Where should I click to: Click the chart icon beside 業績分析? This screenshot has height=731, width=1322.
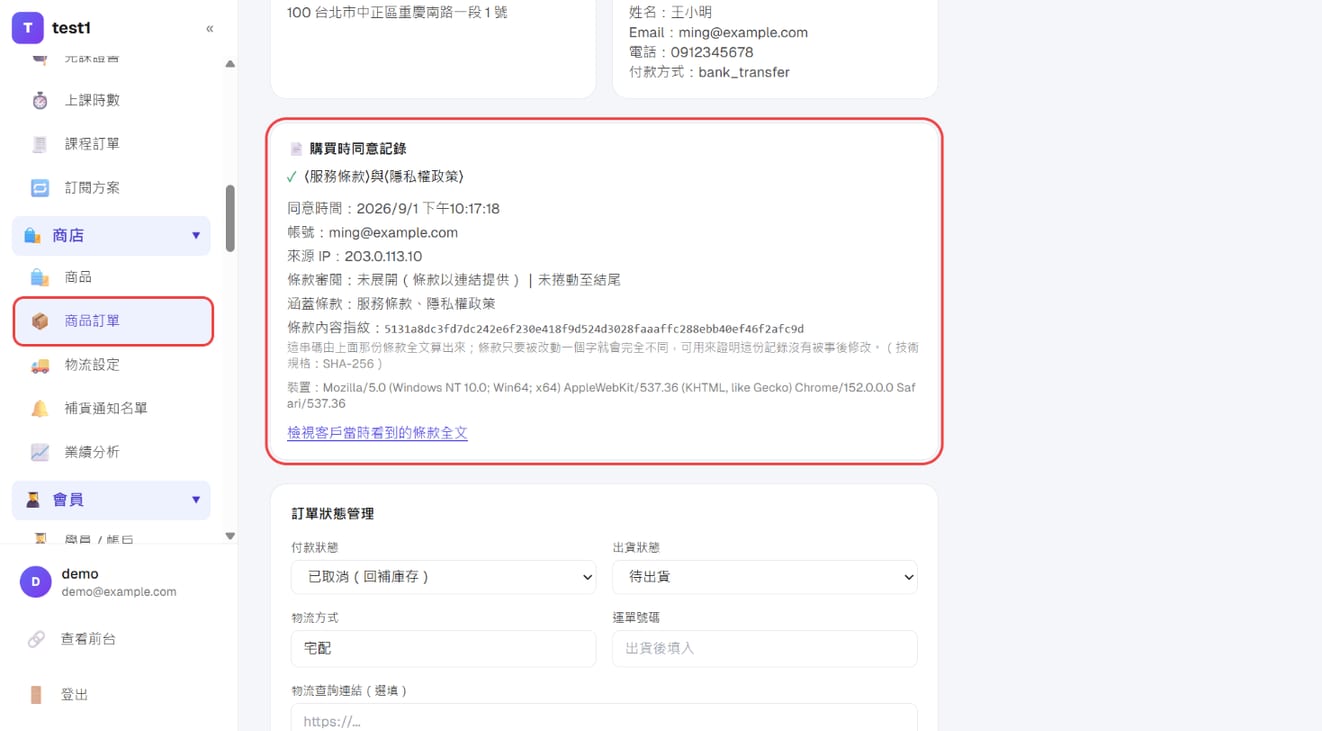pos(40,452)
